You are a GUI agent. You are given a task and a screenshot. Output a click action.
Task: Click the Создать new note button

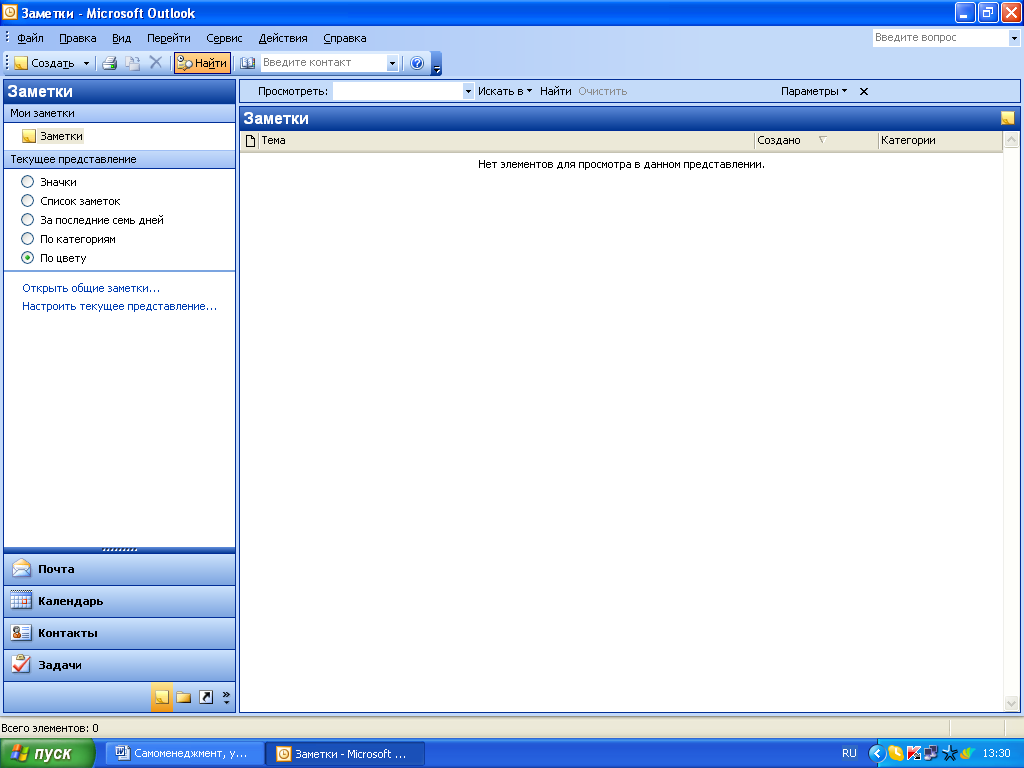click(x=44, y=63)
